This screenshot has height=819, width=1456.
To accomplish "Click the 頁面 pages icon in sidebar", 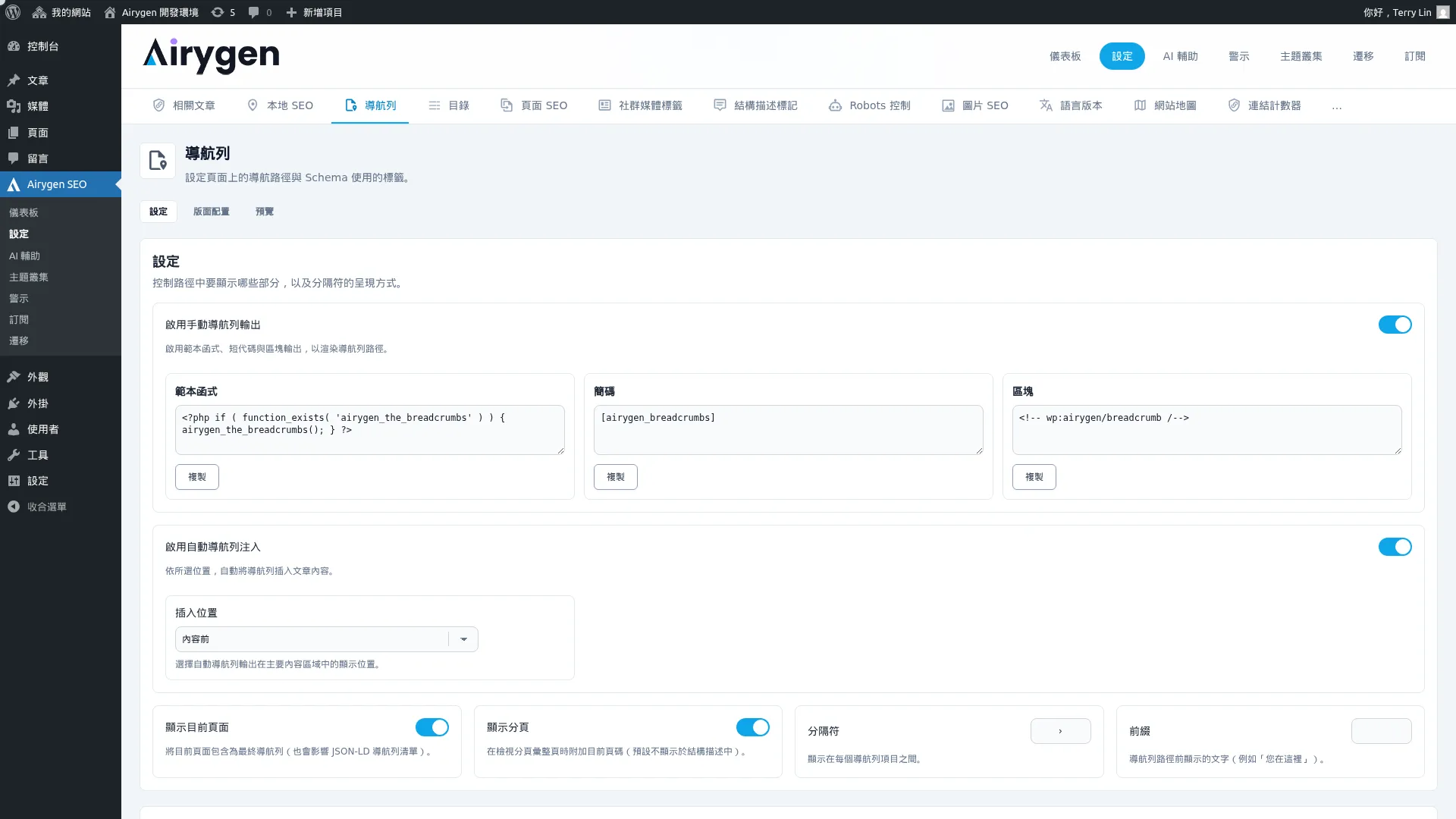I will (x=14, y=133).
